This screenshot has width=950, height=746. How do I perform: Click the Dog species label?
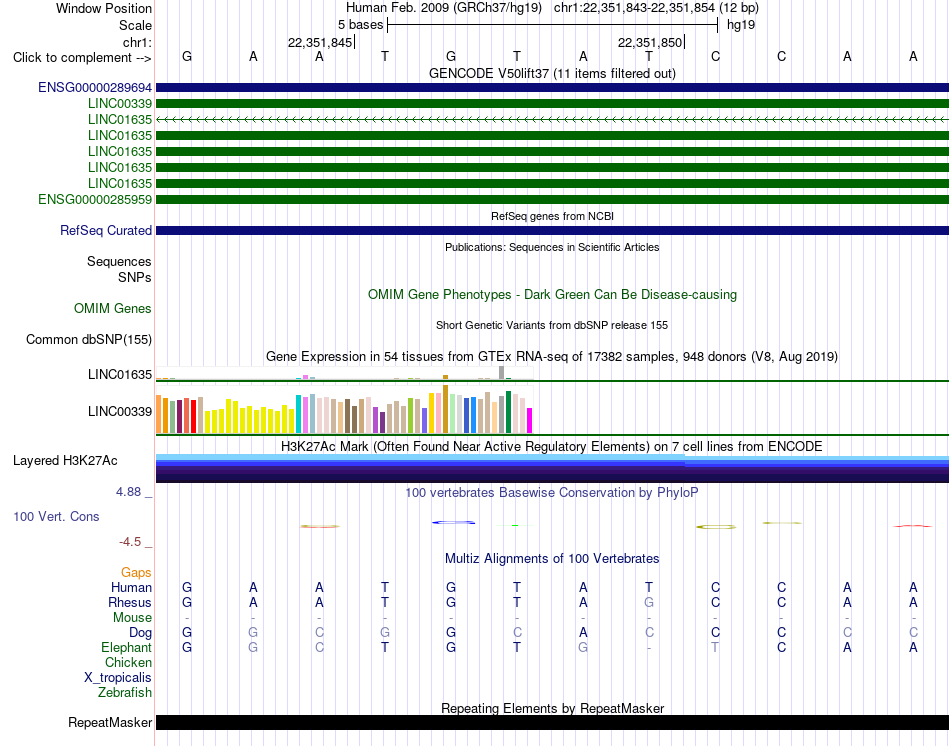tap(140, 633)
